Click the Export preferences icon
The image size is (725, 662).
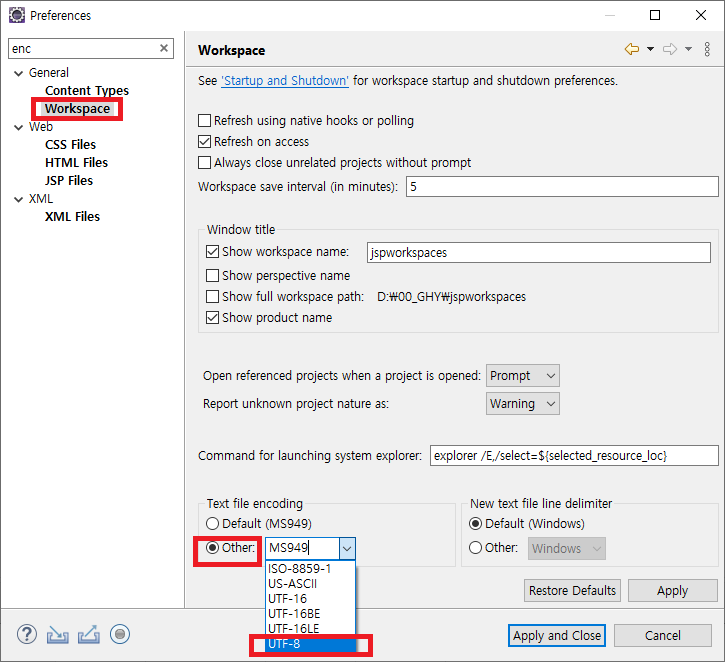[x=89, y=634]
